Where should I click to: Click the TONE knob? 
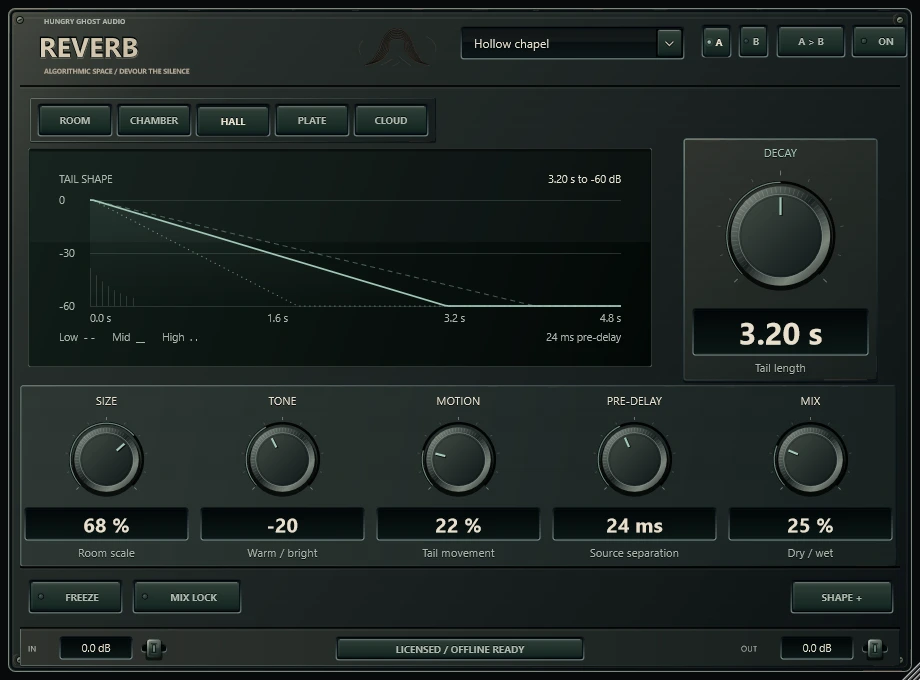(282, 459)
